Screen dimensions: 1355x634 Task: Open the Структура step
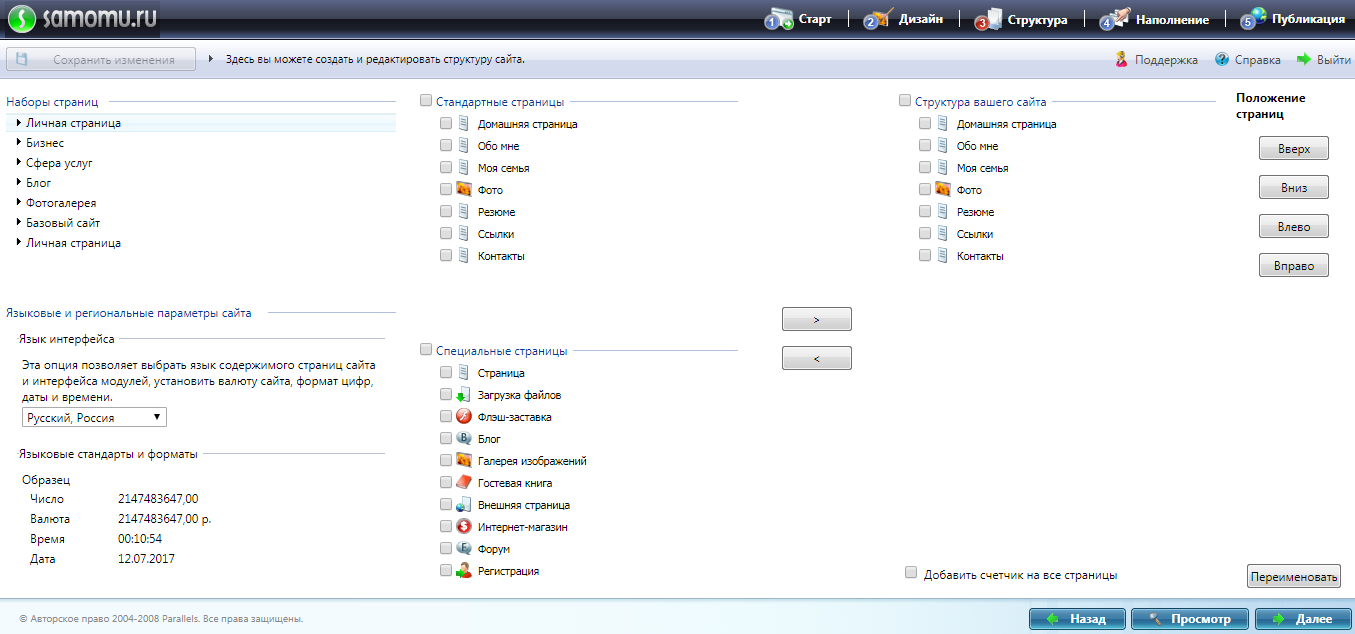click(1037, 19)
